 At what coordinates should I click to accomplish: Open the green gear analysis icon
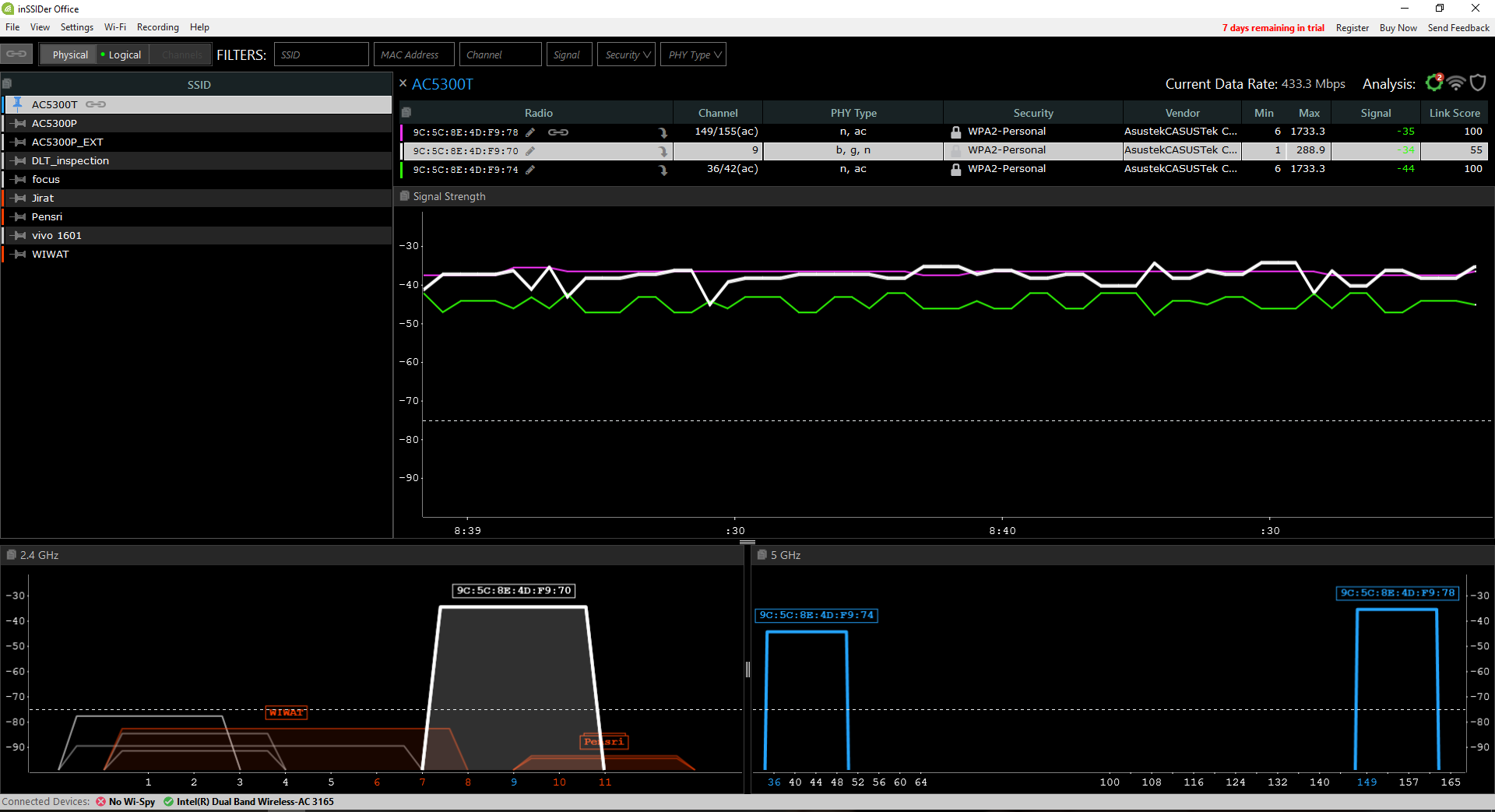(1434, 83)
